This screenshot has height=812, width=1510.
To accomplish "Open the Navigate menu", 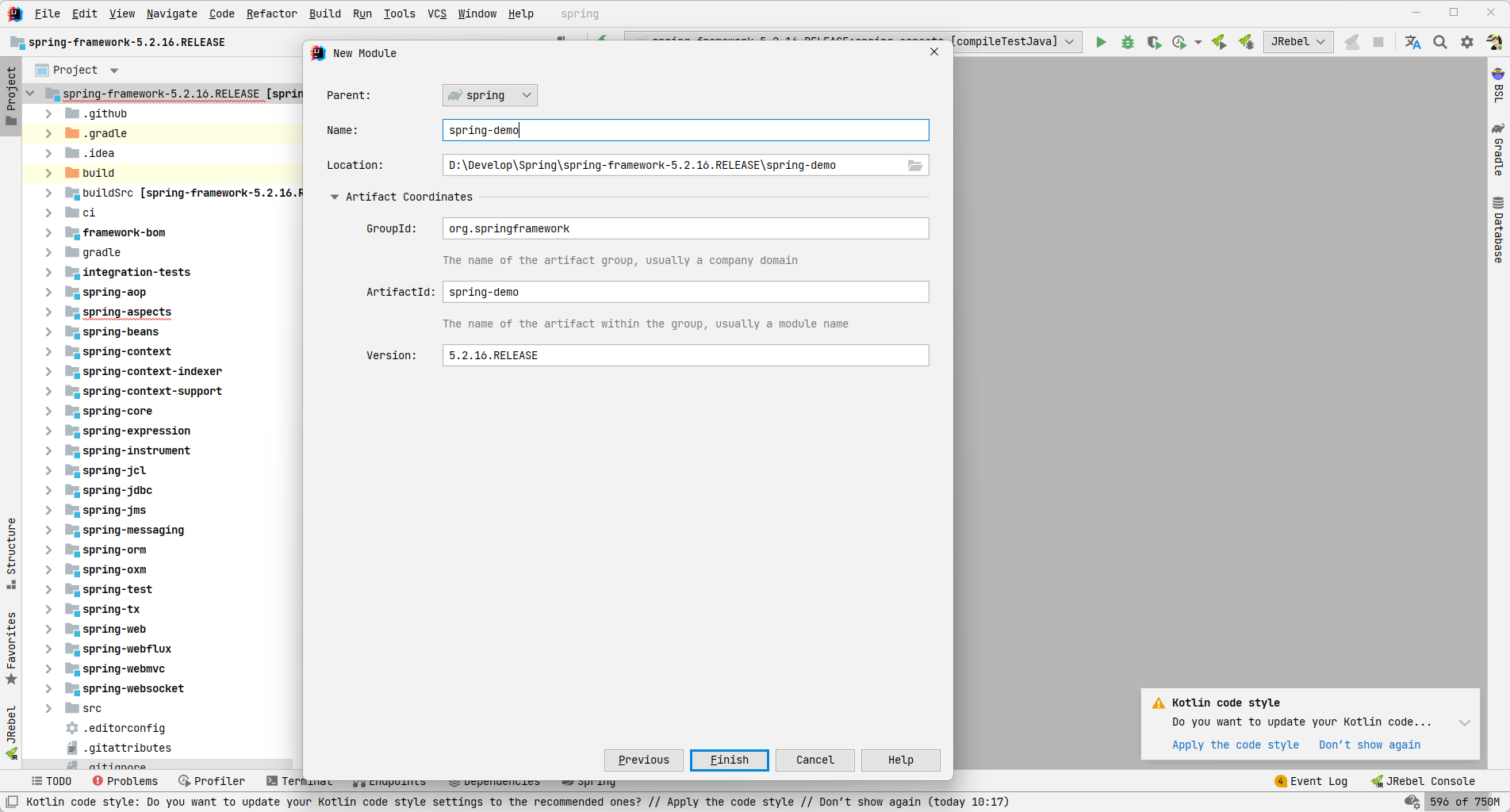I will pyautogui.click(x=172, y=13).
